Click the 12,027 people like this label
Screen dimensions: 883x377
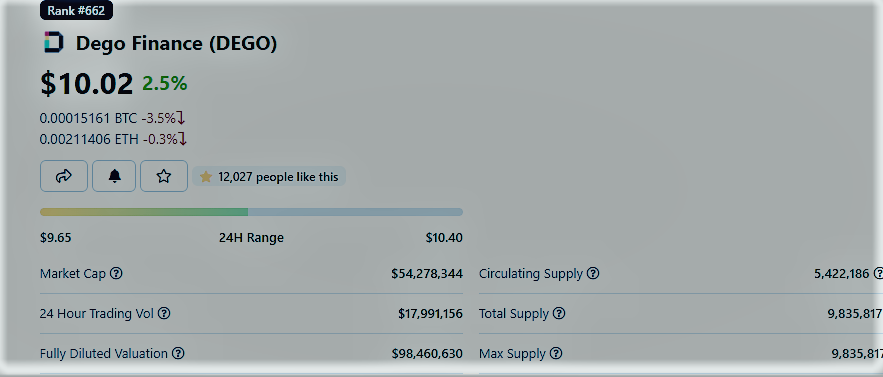[269, 177]
